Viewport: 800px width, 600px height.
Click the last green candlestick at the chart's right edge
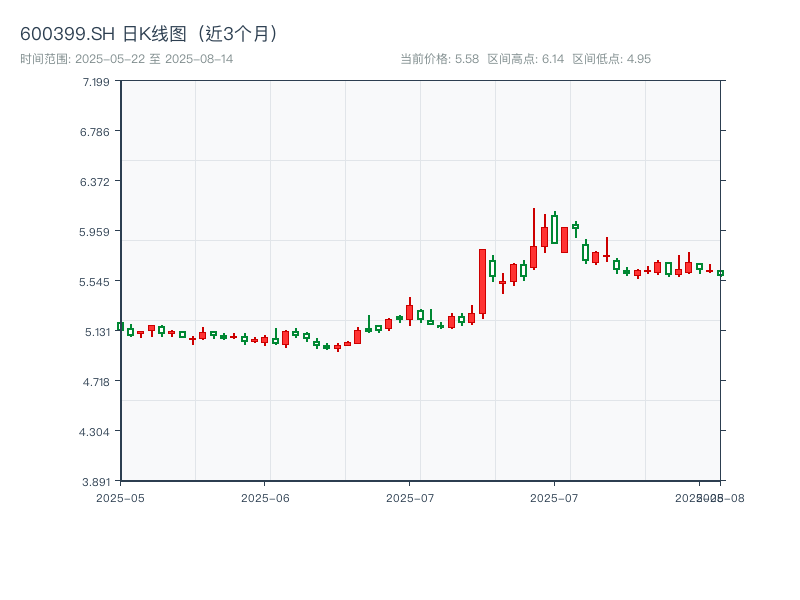720,273
